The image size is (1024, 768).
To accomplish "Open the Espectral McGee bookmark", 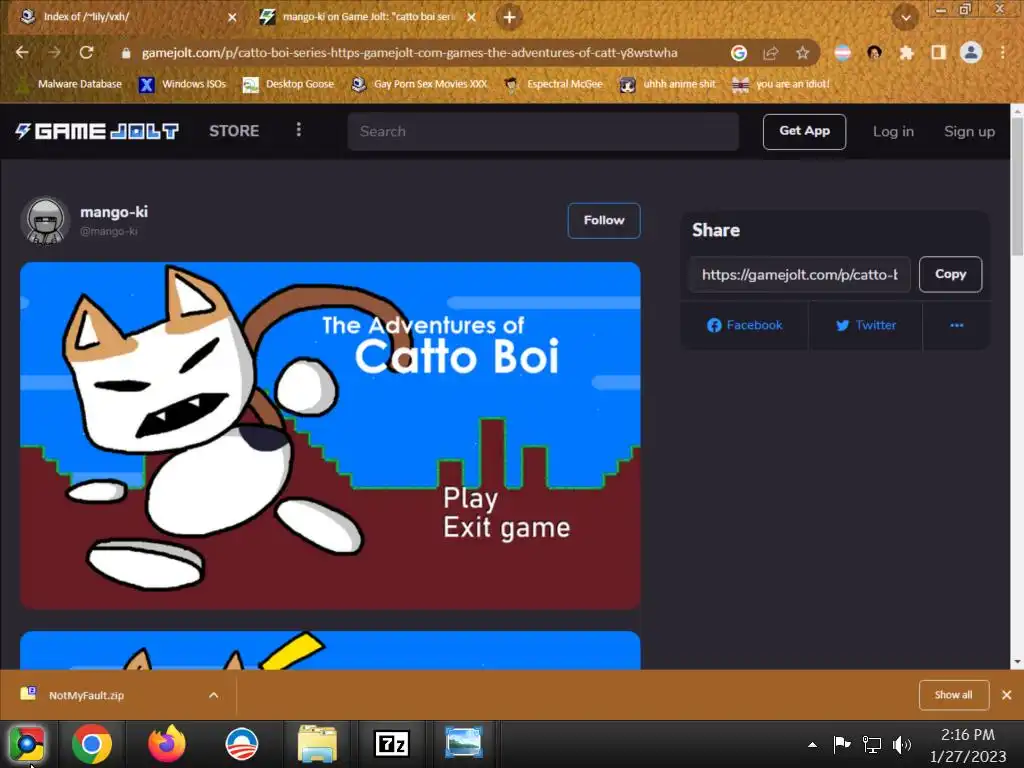I will coord(552,84).
